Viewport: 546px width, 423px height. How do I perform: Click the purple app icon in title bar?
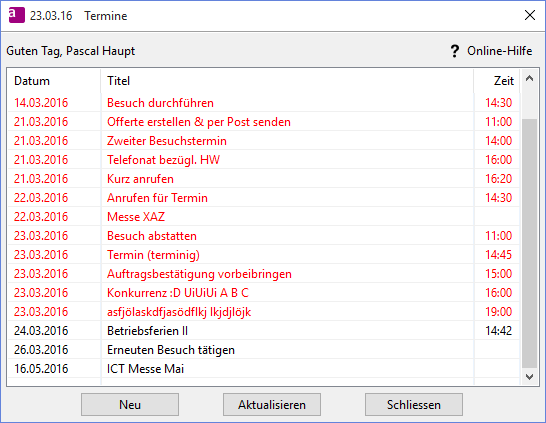click(x=17, y=15)
